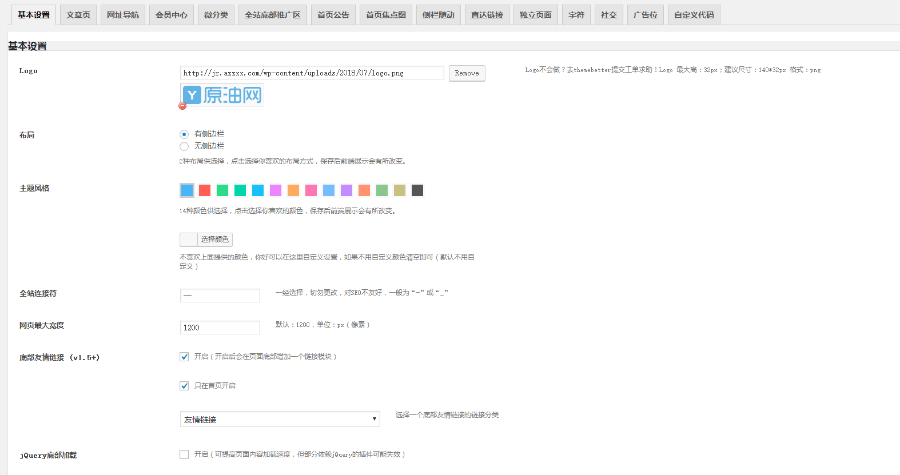Go to 直达链接 tab

point(487,15)
